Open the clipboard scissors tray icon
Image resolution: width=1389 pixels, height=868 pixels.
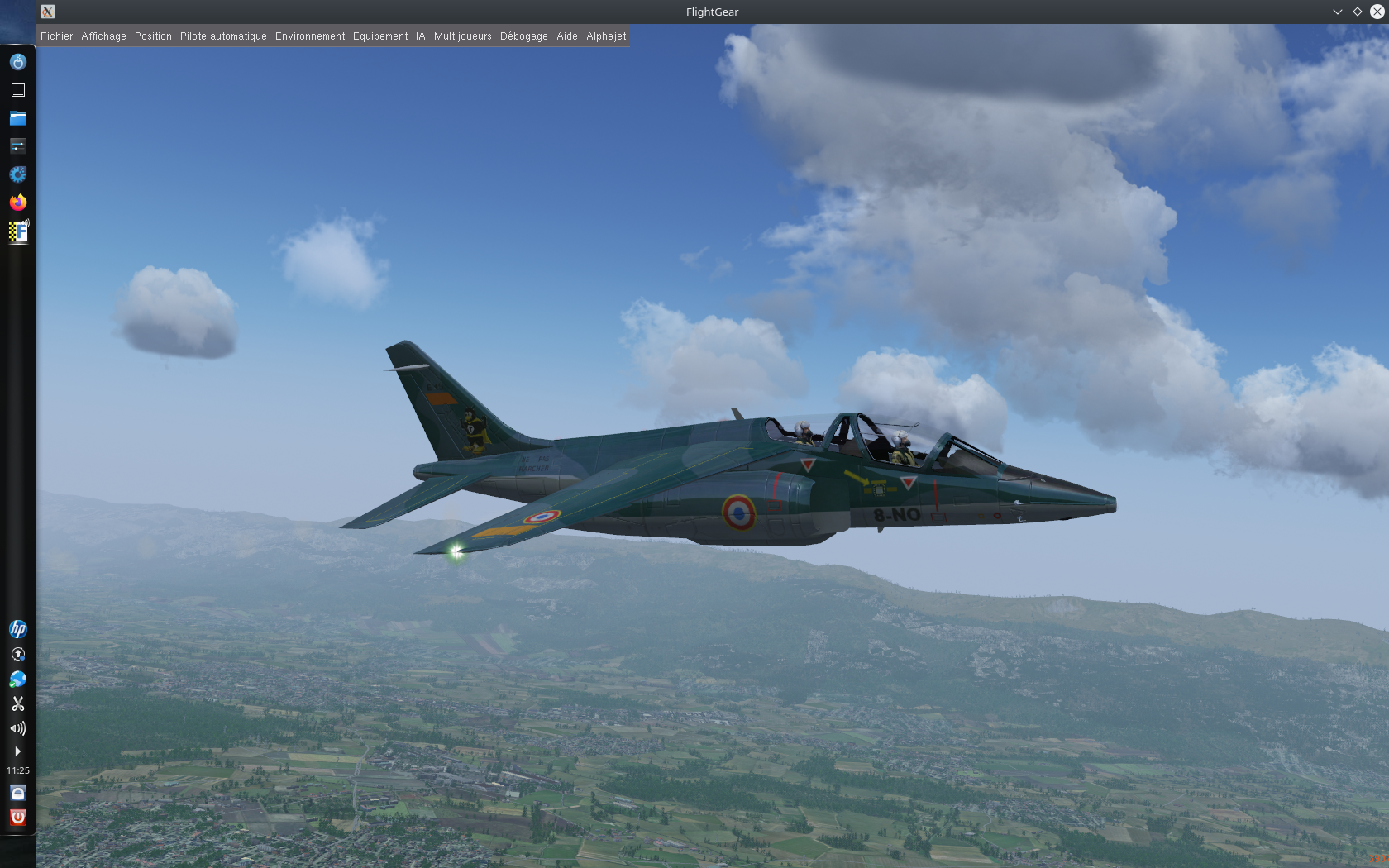18,703
